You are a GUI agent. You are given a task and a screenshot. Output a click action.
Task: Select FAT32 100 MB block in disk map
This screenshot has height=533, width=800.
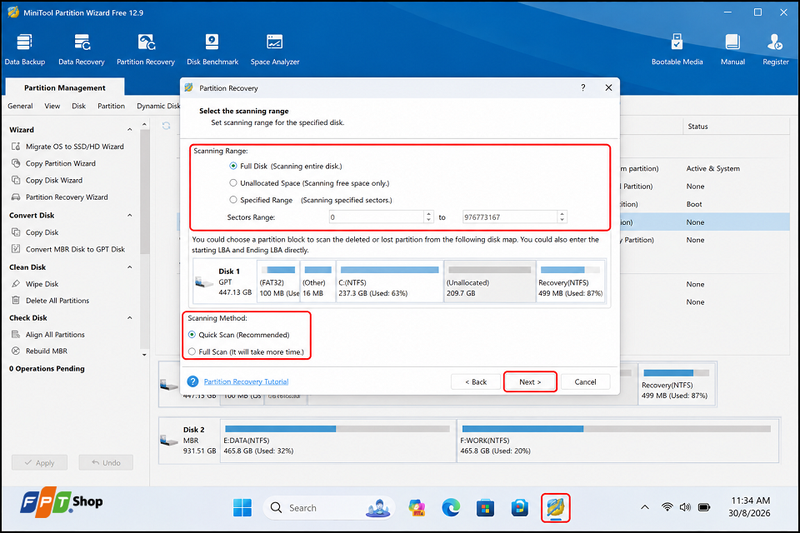(x=279, y=282)
